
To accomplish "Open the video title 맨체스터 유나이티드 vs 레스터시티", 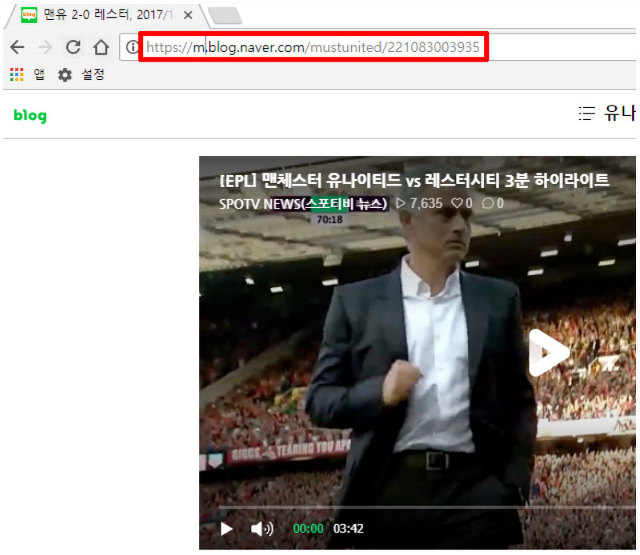I will [x=414, y=180].
